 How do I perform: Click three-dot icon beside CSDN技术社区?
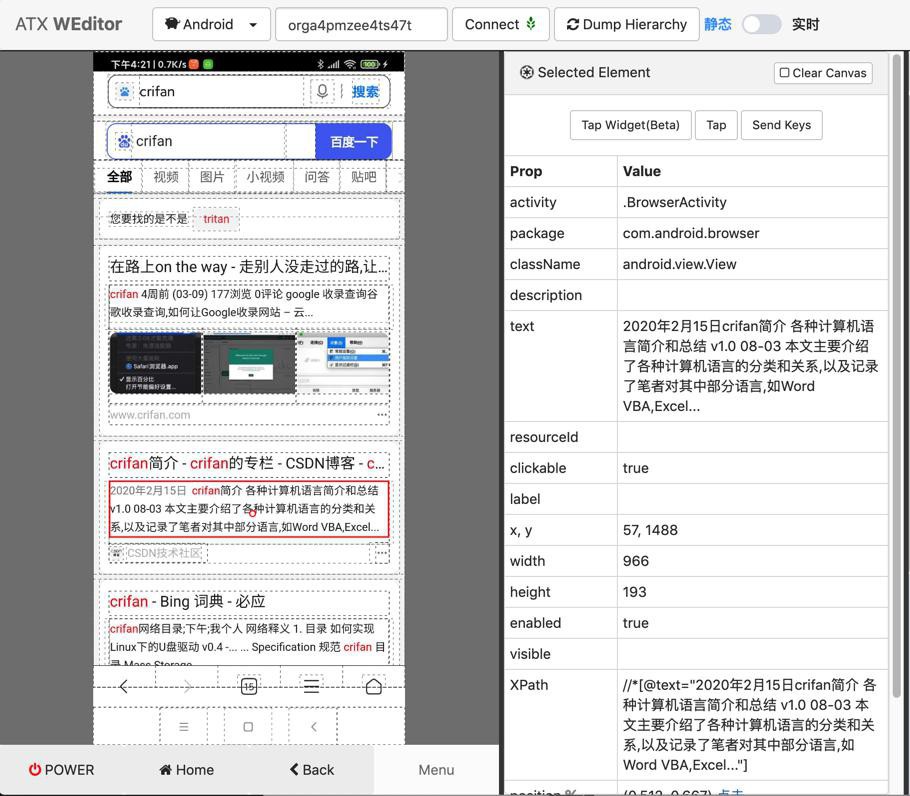(x=381, y=553)
